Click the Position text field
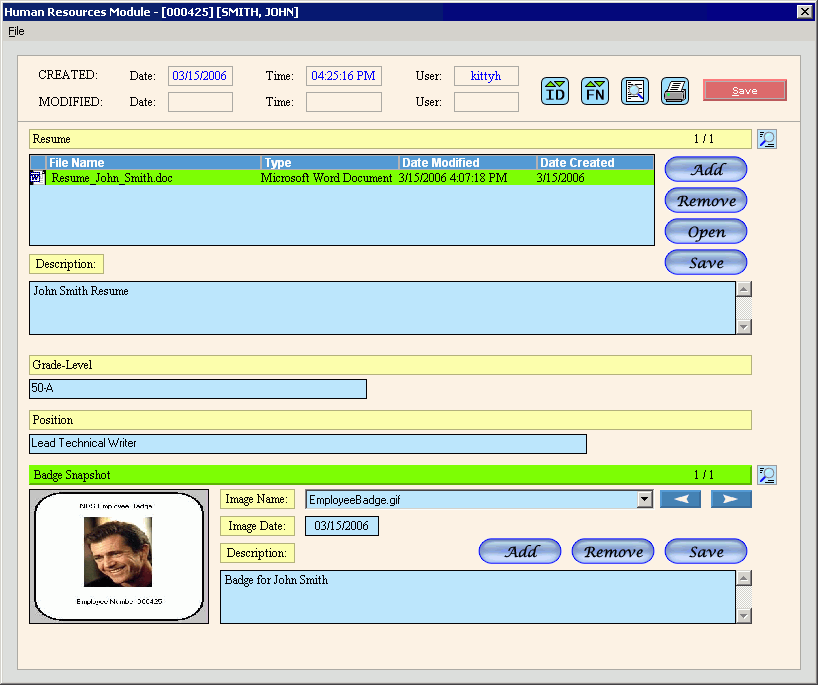 click(307, 443)
